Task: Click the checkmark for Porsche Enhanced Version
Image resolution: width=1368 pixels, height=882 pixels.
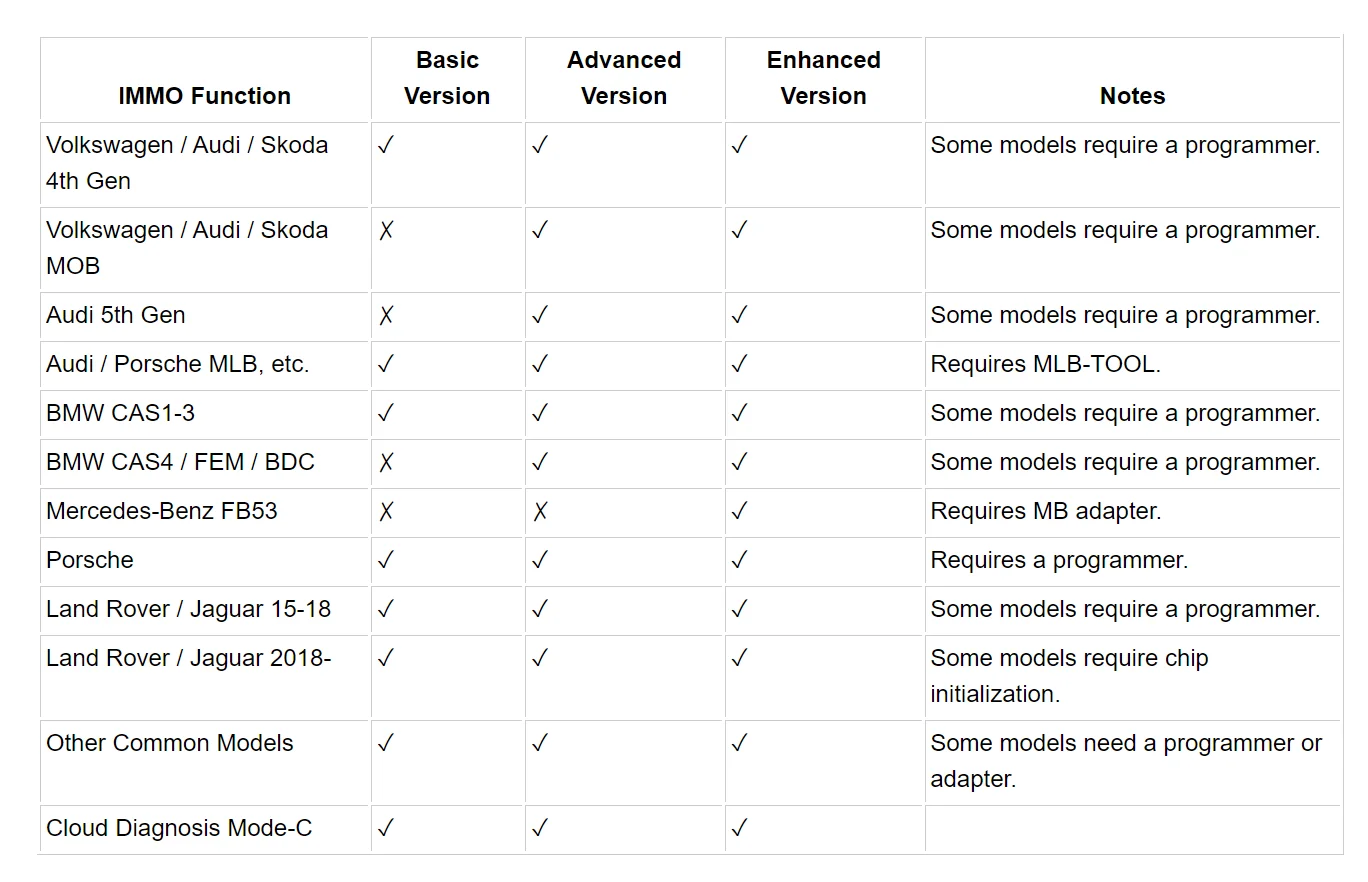Action: pos(739,560)
